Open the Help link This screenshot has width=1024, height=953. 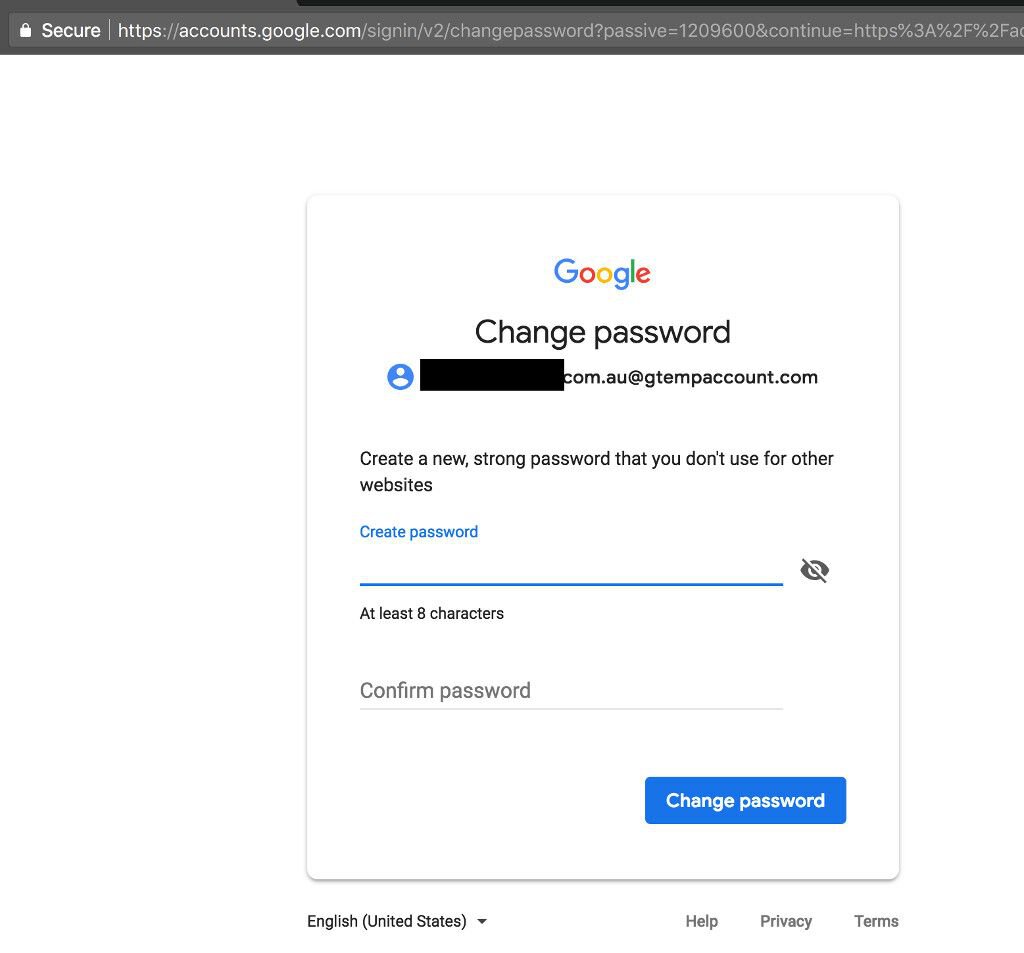tap(701, 921)
